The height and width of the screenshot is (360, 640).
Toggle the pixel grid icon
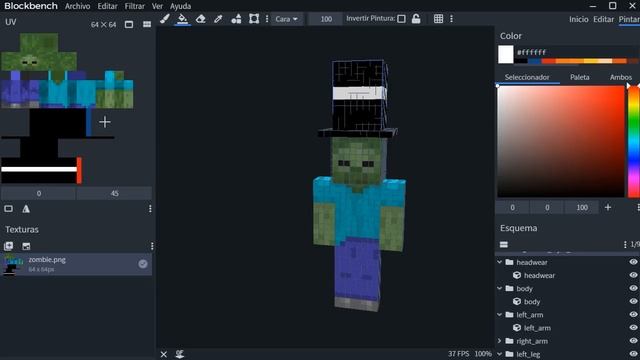[438, 19]
